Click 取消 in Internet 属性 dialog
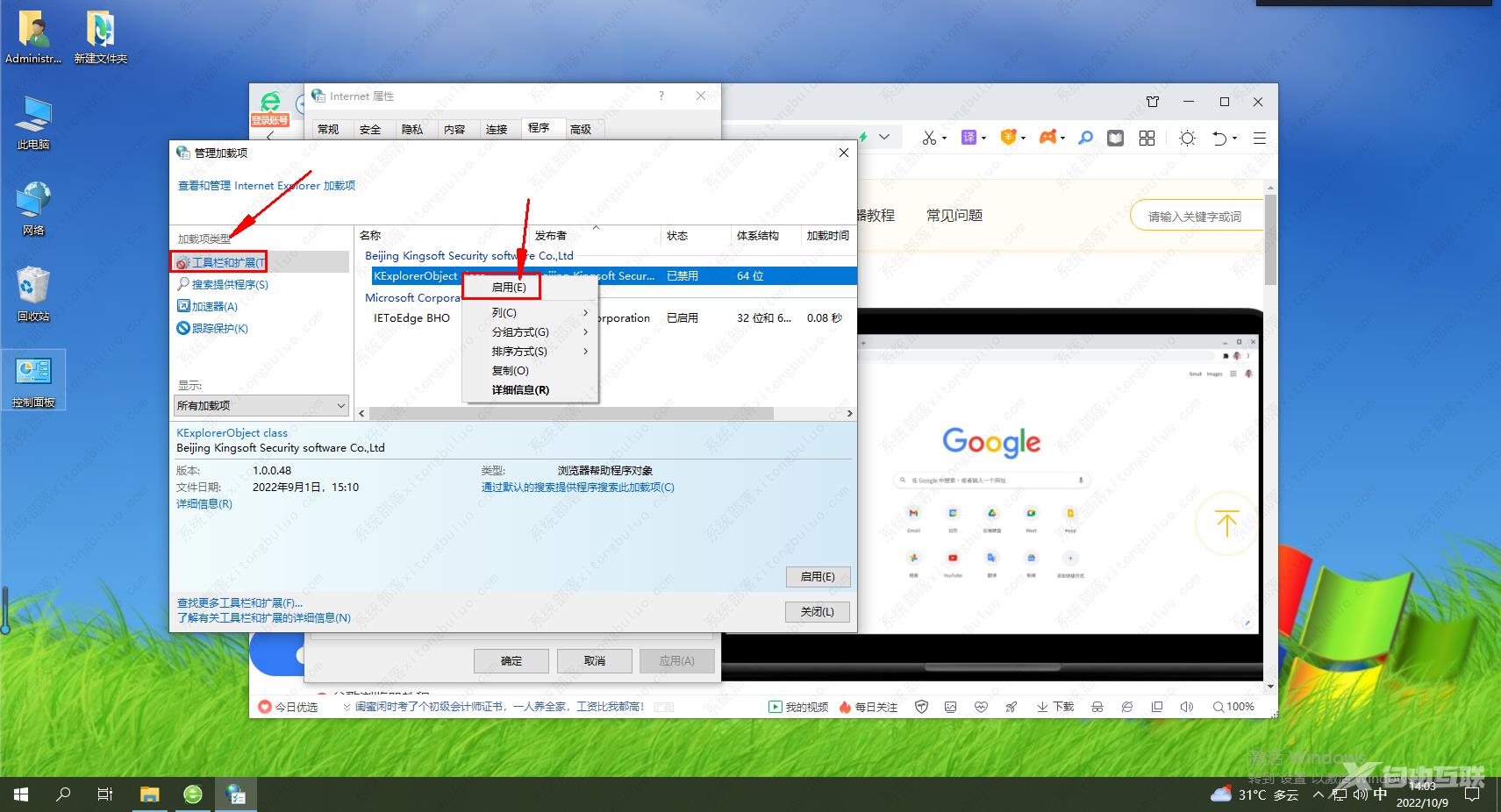1501x812 pixels. [595, 660]
